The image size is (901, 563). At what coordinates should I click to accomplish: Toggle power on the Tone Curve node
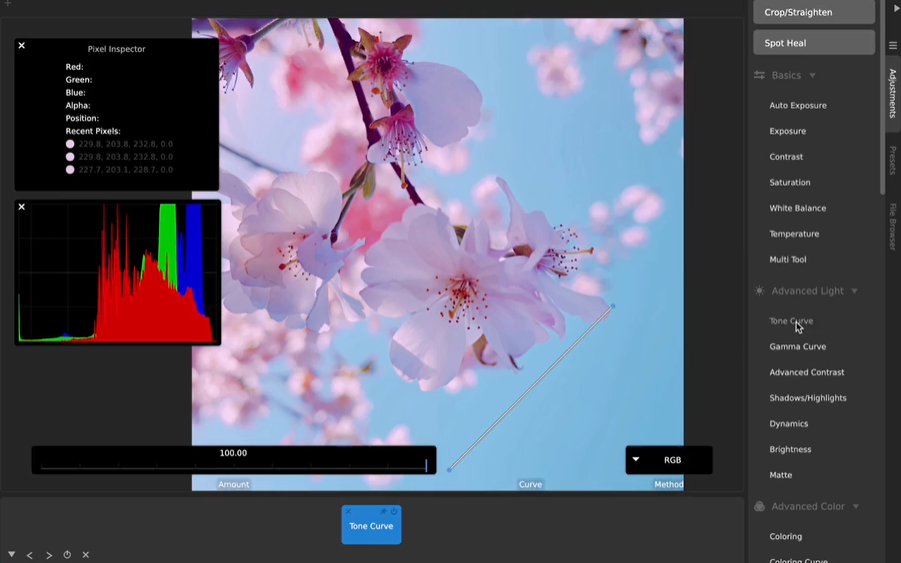coord(394,511)
